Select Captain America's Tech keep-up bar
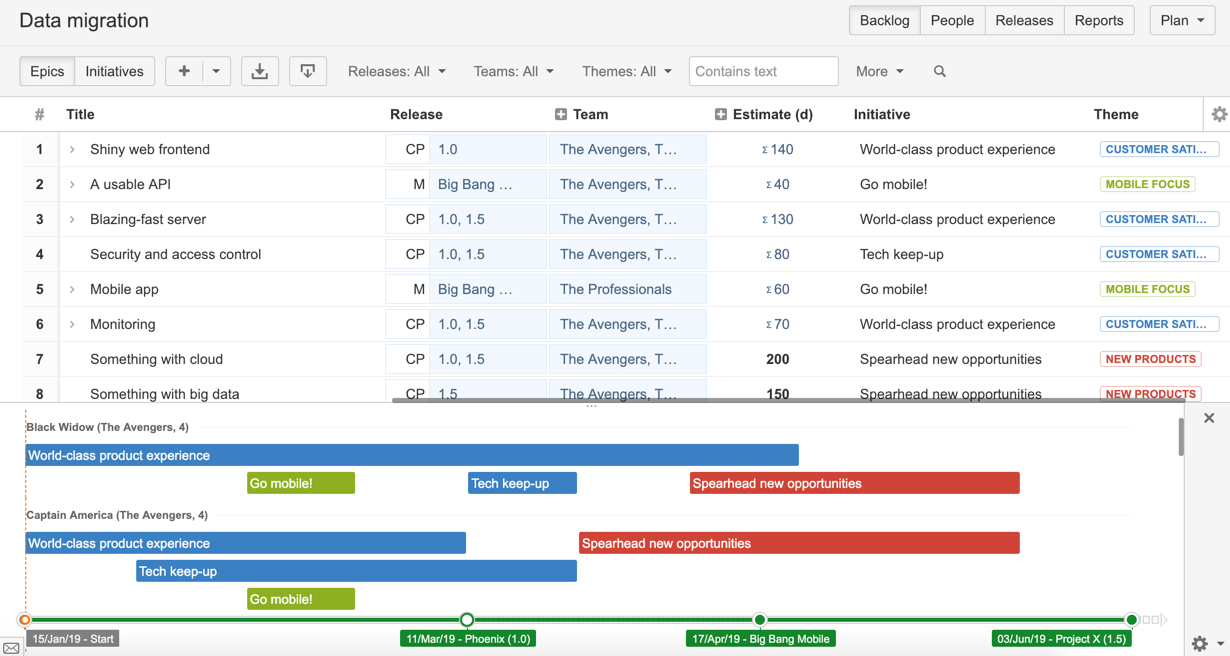The height and width of the screenshot is (656, 1230). click(x=356, y=571)
